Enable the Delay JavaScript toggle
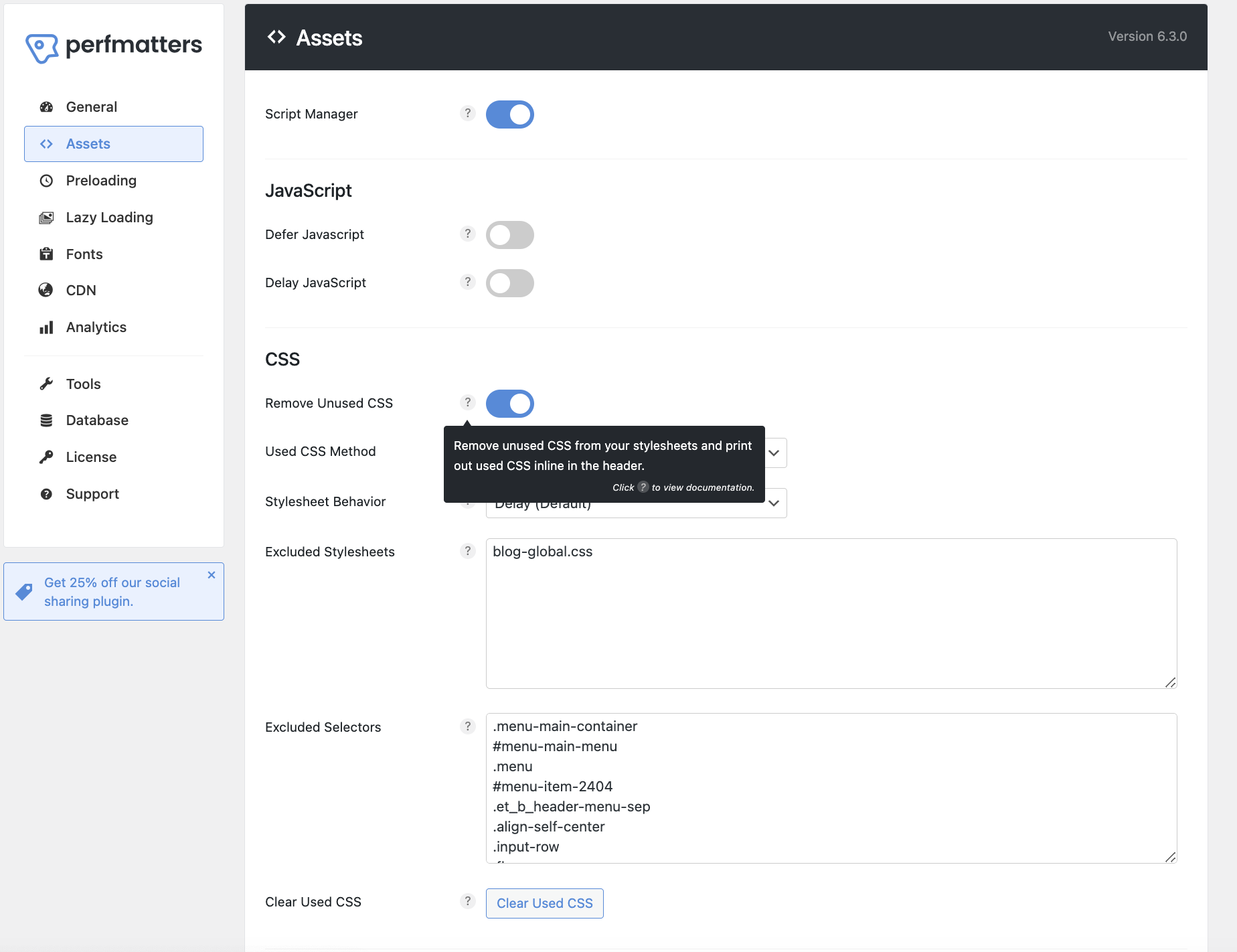This screenshot has width=1237, height=952. (510, 283)
